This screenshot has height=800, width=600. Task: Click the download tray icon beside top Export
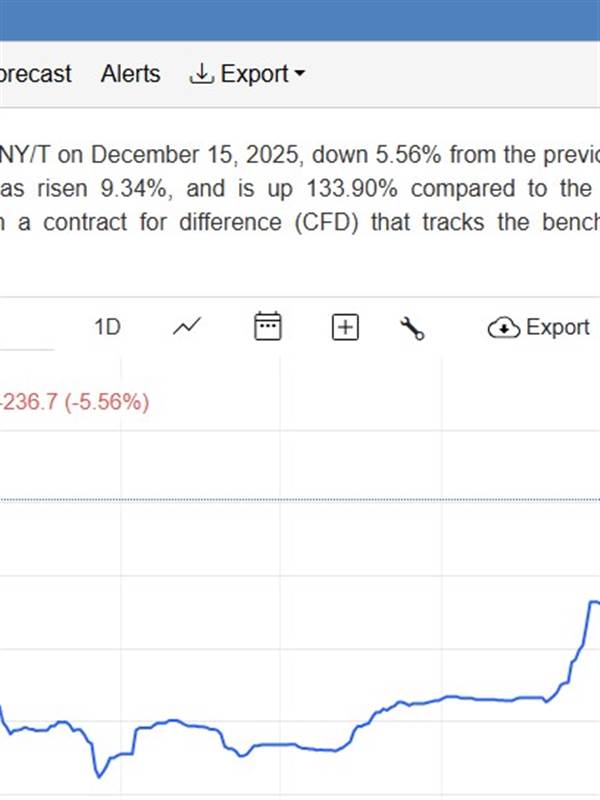202,74
